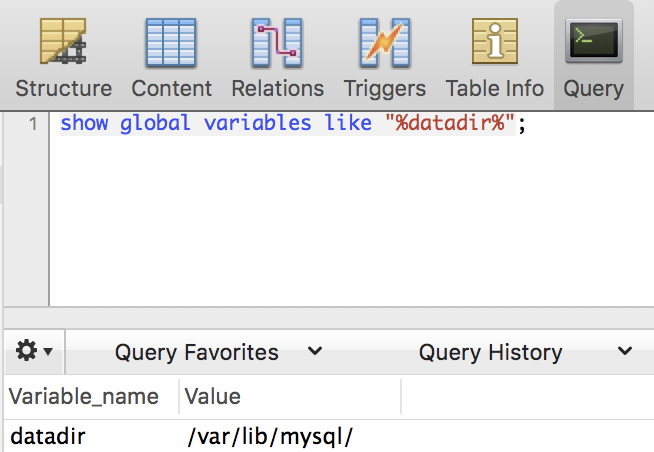The image size is (654, 452).
Task: Expand the Query Favorites dropdown
Action: point(218,352)
